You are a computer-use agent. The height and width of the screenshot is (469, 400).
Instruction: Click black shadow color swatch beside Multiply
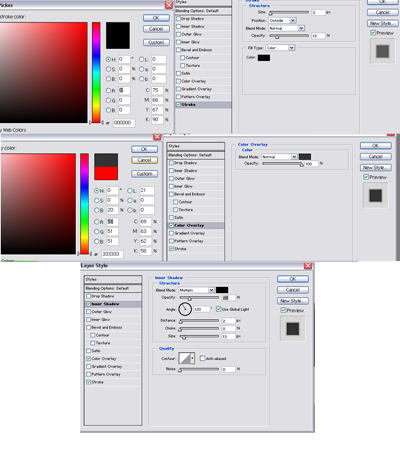[222, 290]
